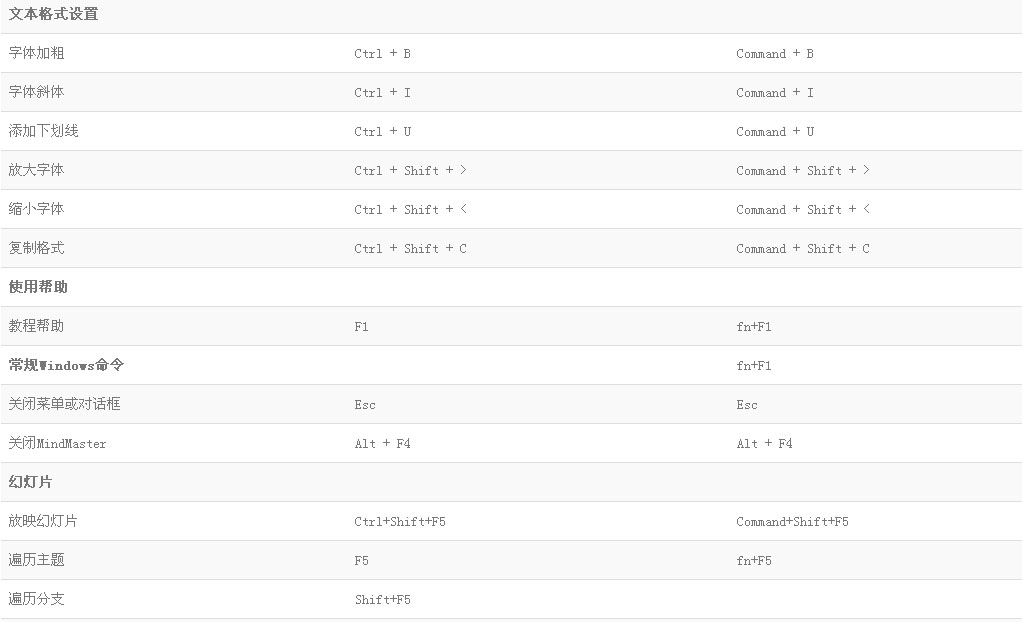The width and height of the screenshot is (1022, 622).
Task: Select the 关闭菜单或对话框 row label
Action: 65,404
